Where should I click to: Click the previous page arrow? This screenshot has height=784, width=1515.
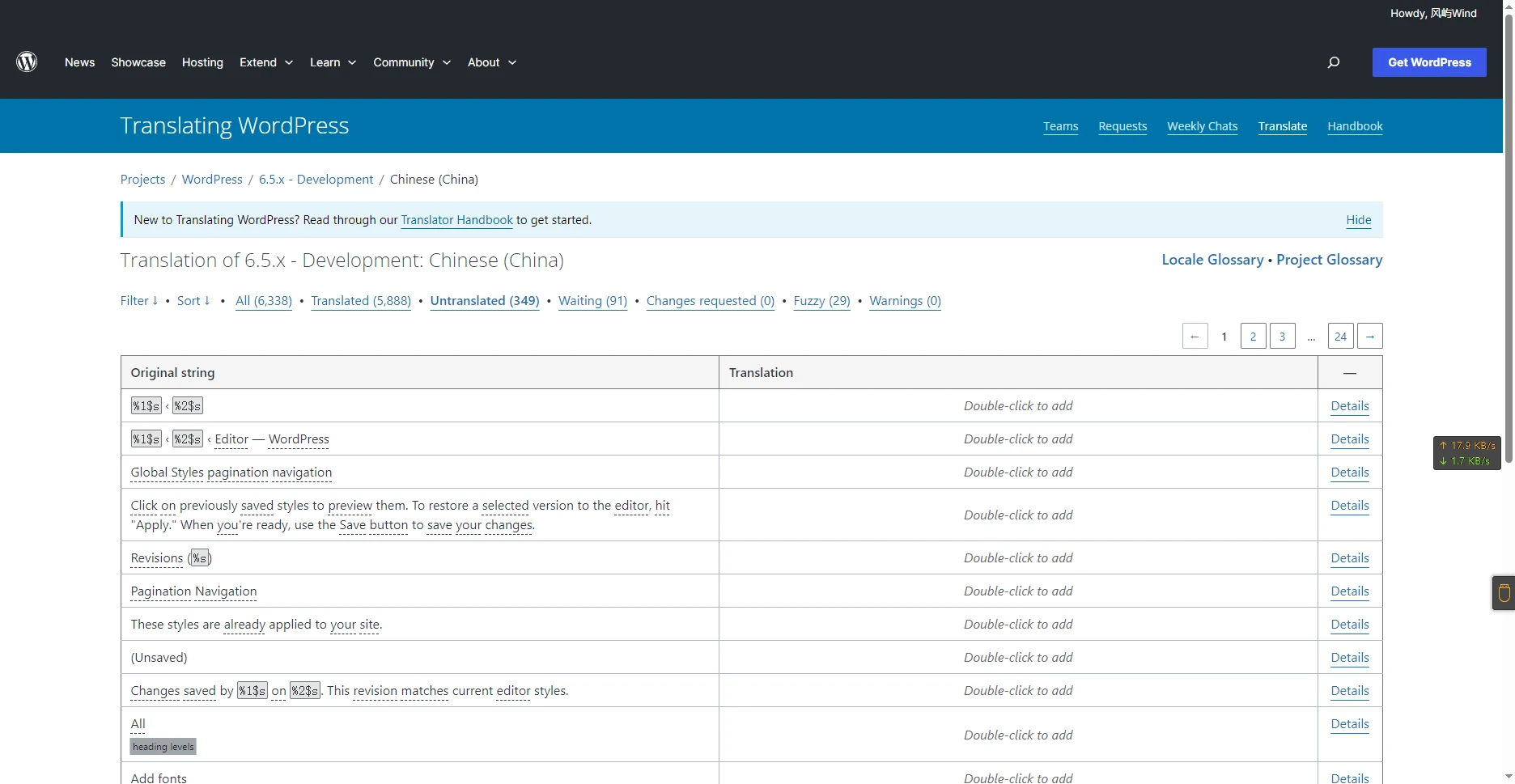(1195, 336)
